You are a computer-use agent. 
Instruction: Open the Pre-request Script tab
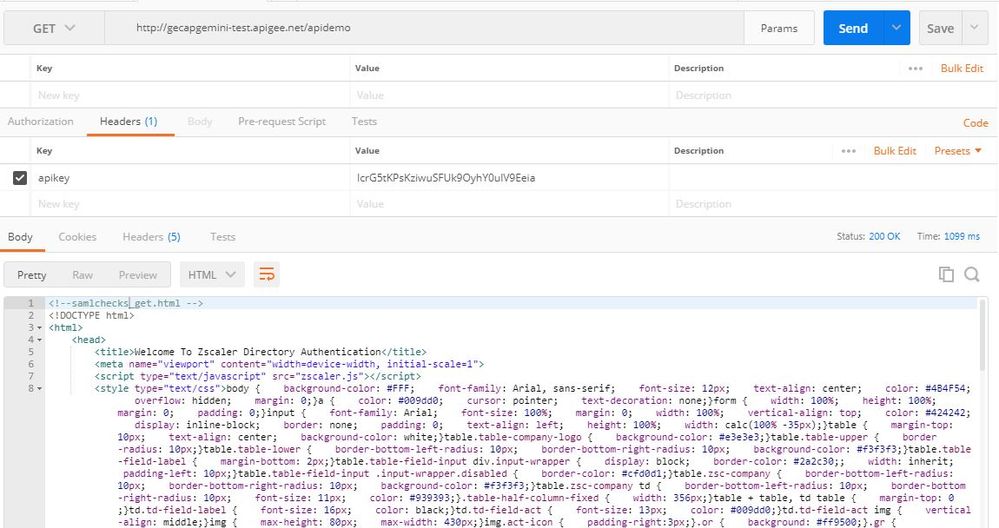click(282, 121)
